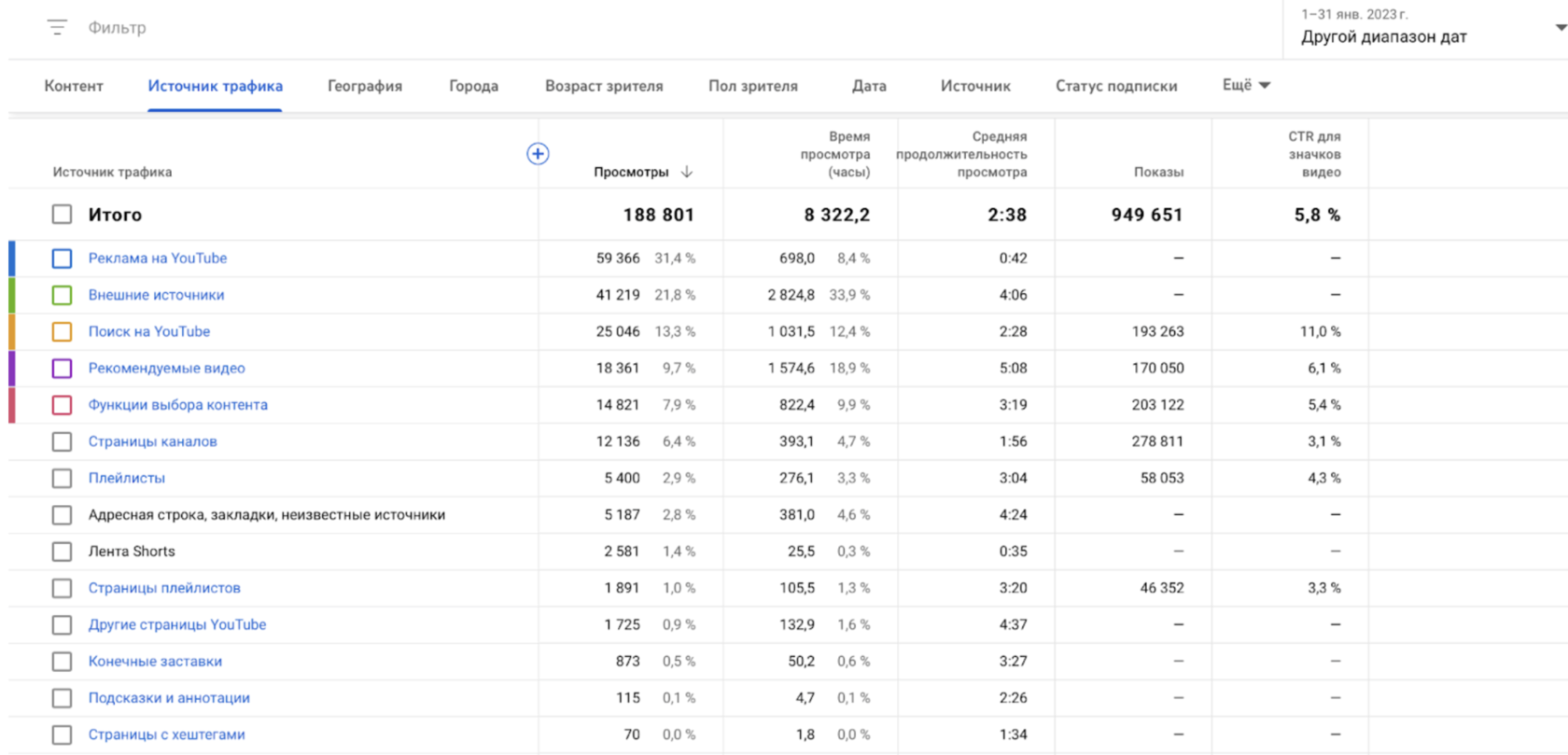1568x755 pixels.
Task: Sort by Средняя продолжительность просмотра header
Action: pos(961,154)
